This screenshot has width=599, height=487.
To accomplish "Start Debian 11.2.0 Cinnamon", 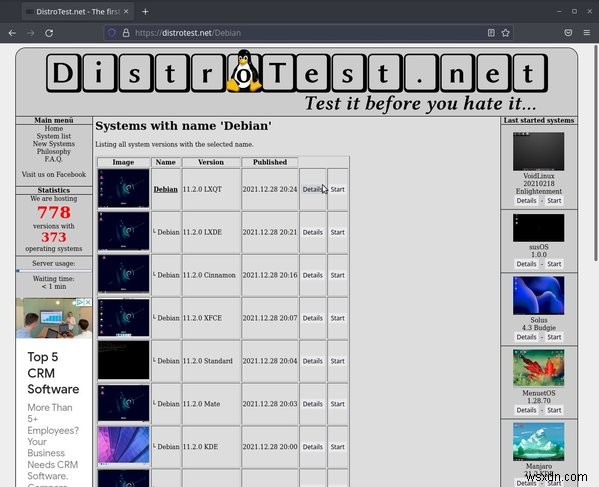I will tap(338, 275).
